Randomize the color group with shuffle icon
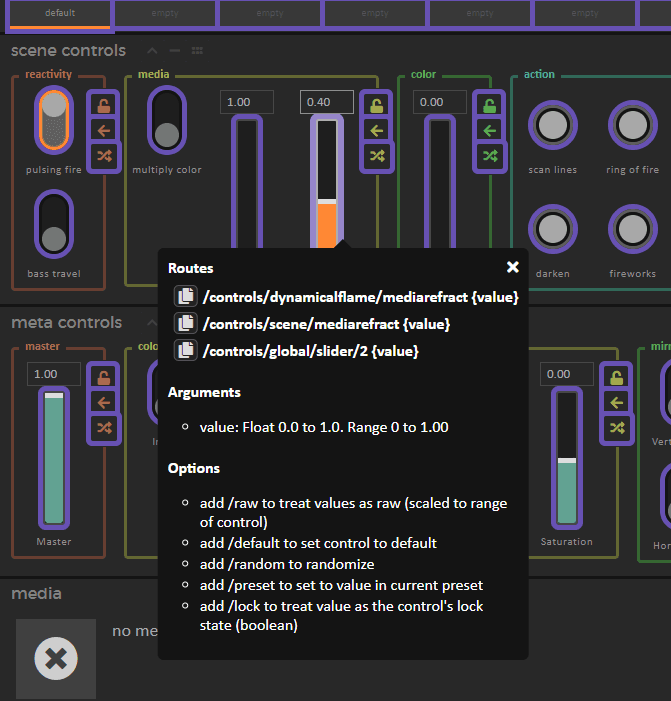This screenshot has width=671, height=701. (489, 156)
